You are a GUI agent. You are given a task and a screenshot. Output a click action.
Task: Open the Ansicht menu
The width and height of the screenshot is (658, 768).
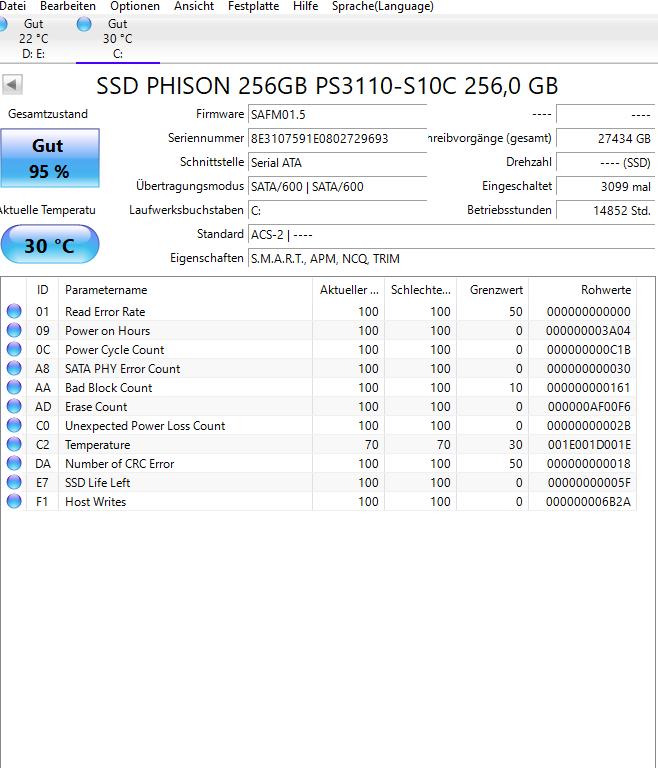click(x=194, y=6)
